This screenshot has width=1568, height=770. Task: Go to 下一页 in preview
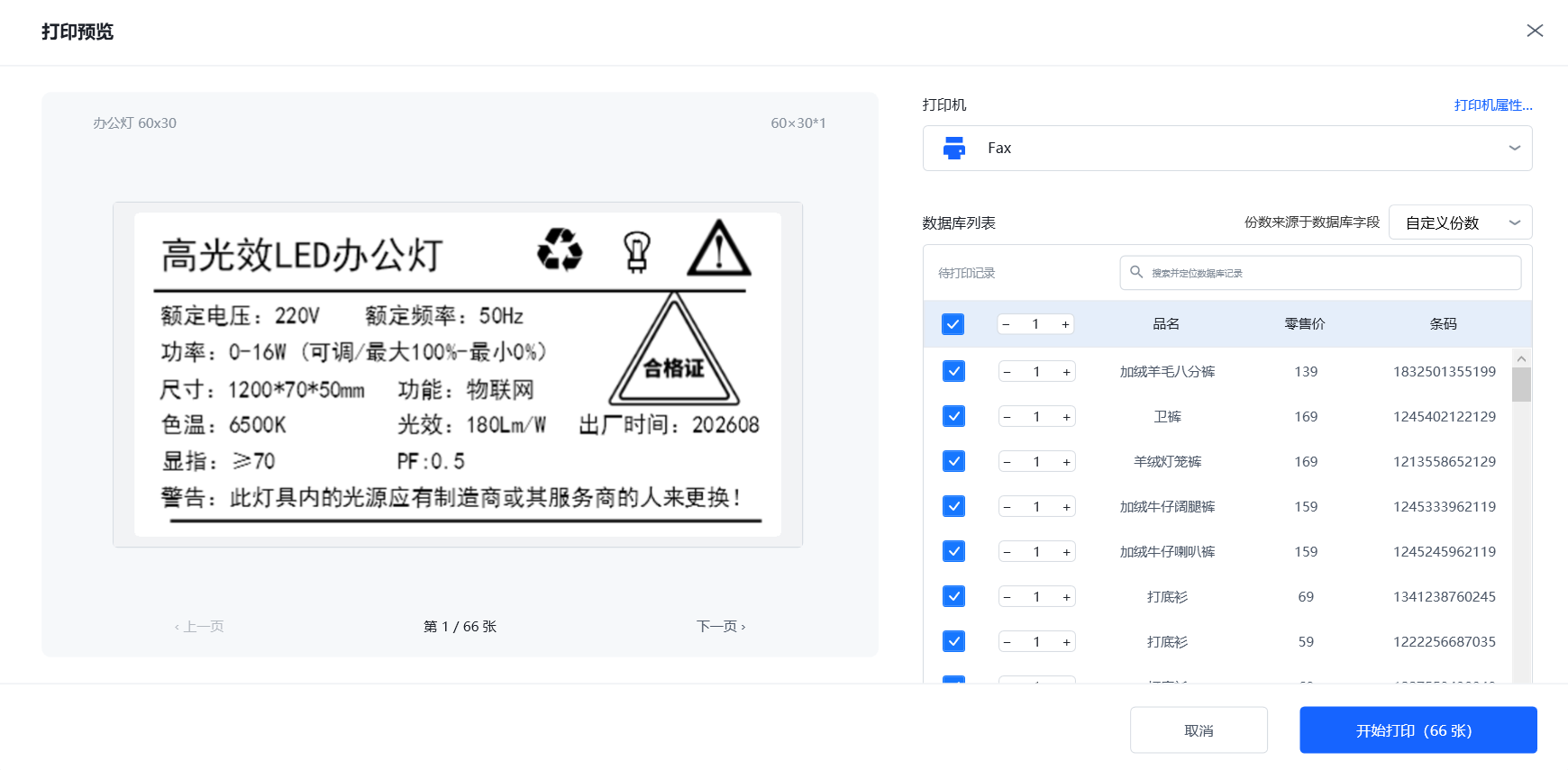coord(721,626)
